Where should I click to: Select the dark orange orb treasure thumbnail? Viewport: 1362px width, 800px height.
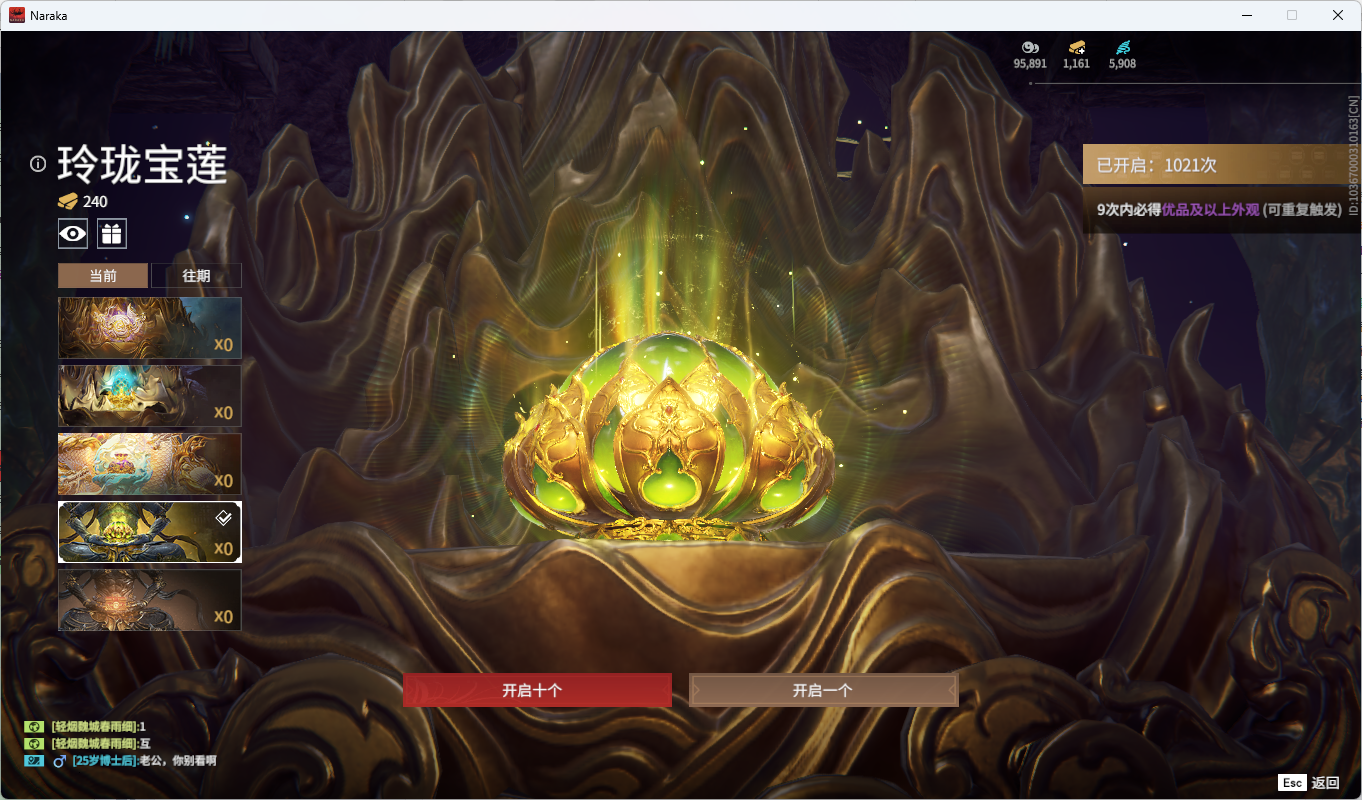(150, 600)
